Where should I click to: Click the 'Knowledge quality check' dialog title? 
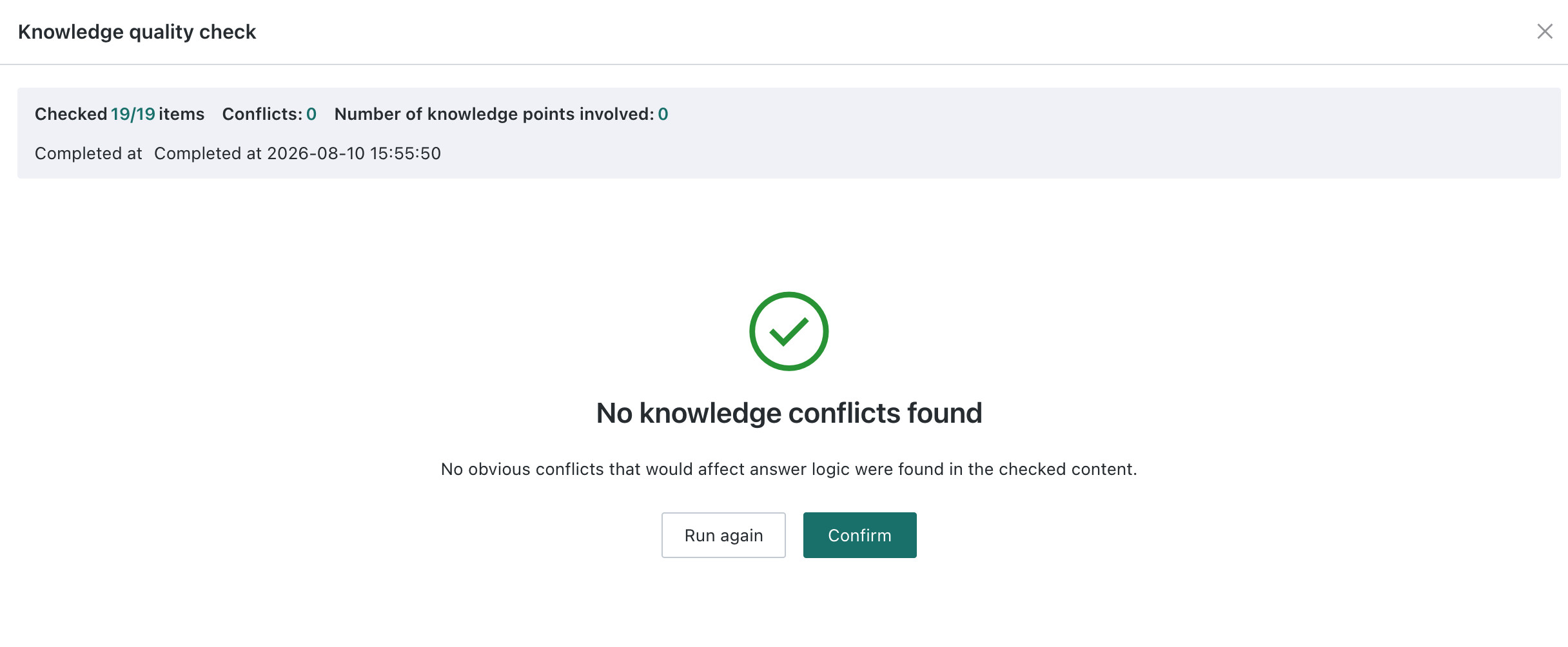137,32
